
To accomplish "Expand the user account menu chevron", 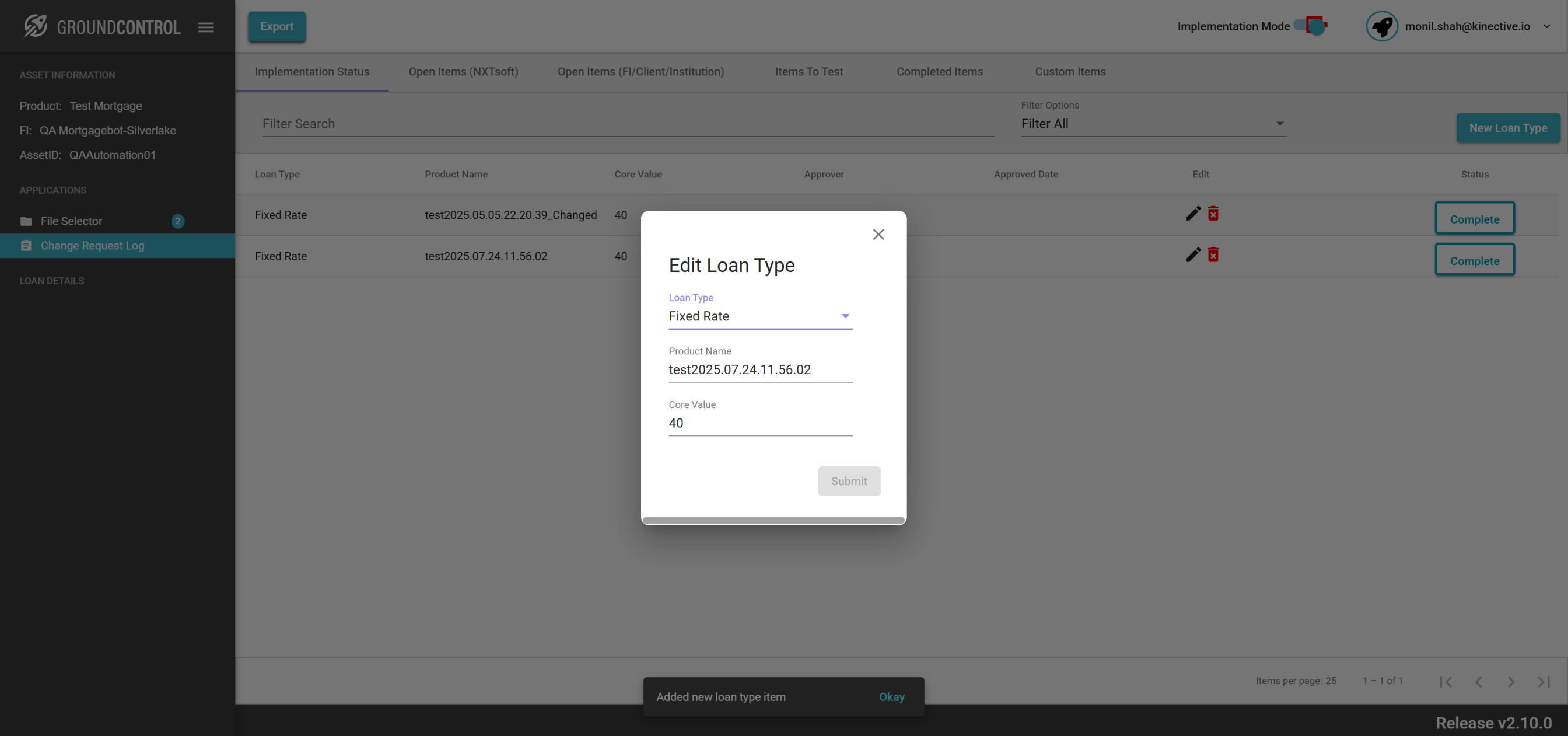I will 1546,26.
